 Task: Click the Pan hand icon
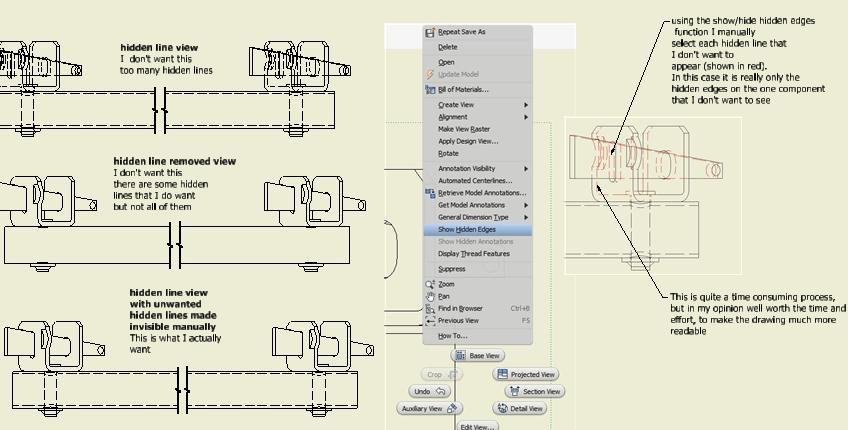coord(430,296)
